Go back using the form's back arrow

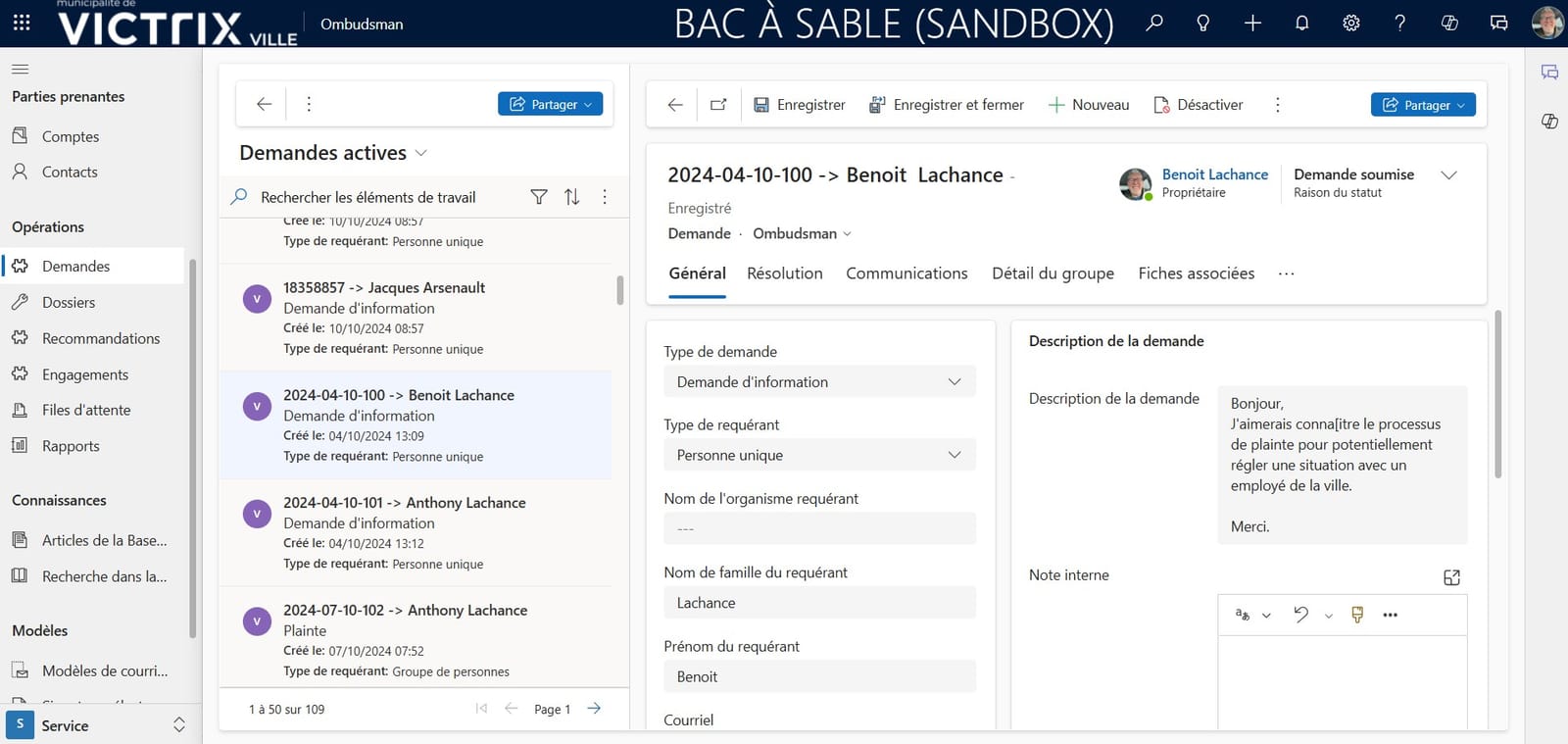point(675,105)
